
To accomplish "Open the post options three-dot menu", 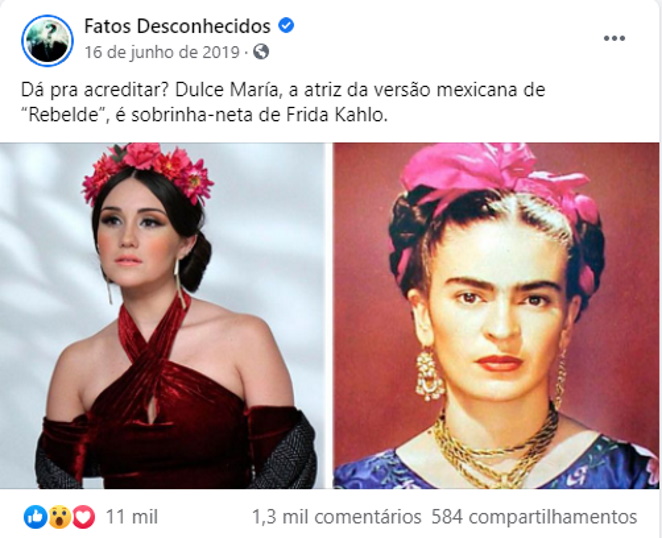I will click(614, 38).
